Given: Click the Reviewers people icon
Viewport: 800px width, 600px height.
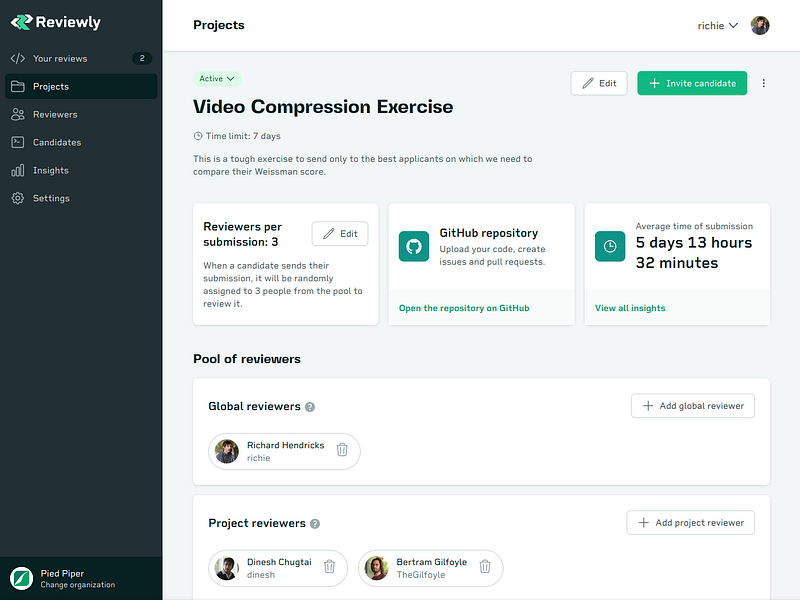Looking at the screenshot, I should click(x=18, y=114).
